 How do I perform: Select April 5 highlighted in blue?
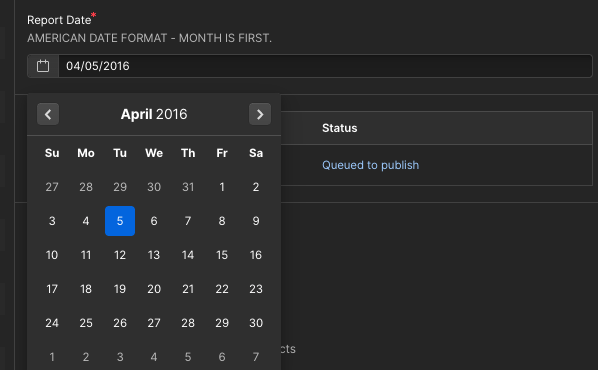coord(120,221)
